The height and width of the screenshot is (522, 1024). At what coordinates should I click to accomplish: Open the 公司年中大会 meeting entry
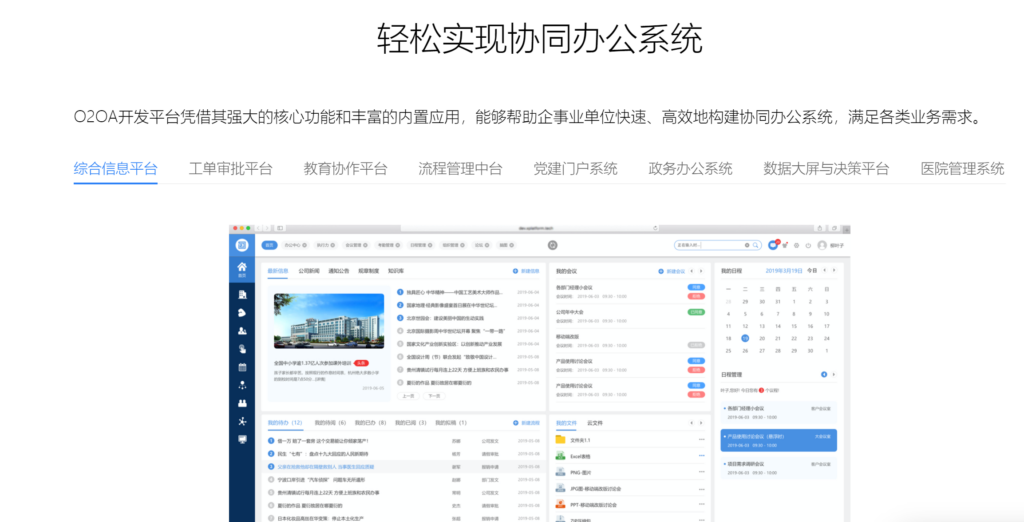(631, 316)
